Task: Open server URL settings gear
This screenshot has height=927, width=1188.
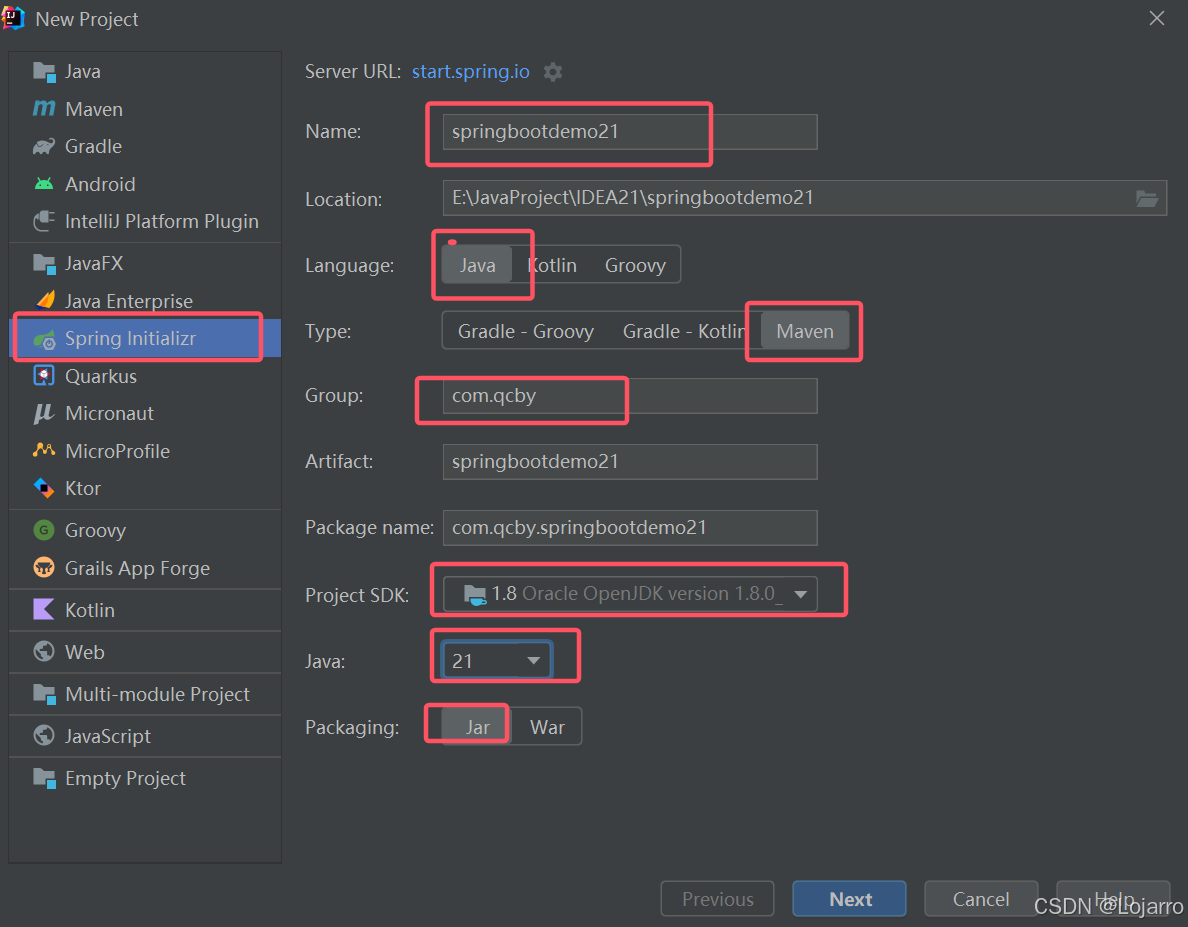Action: 553,72
